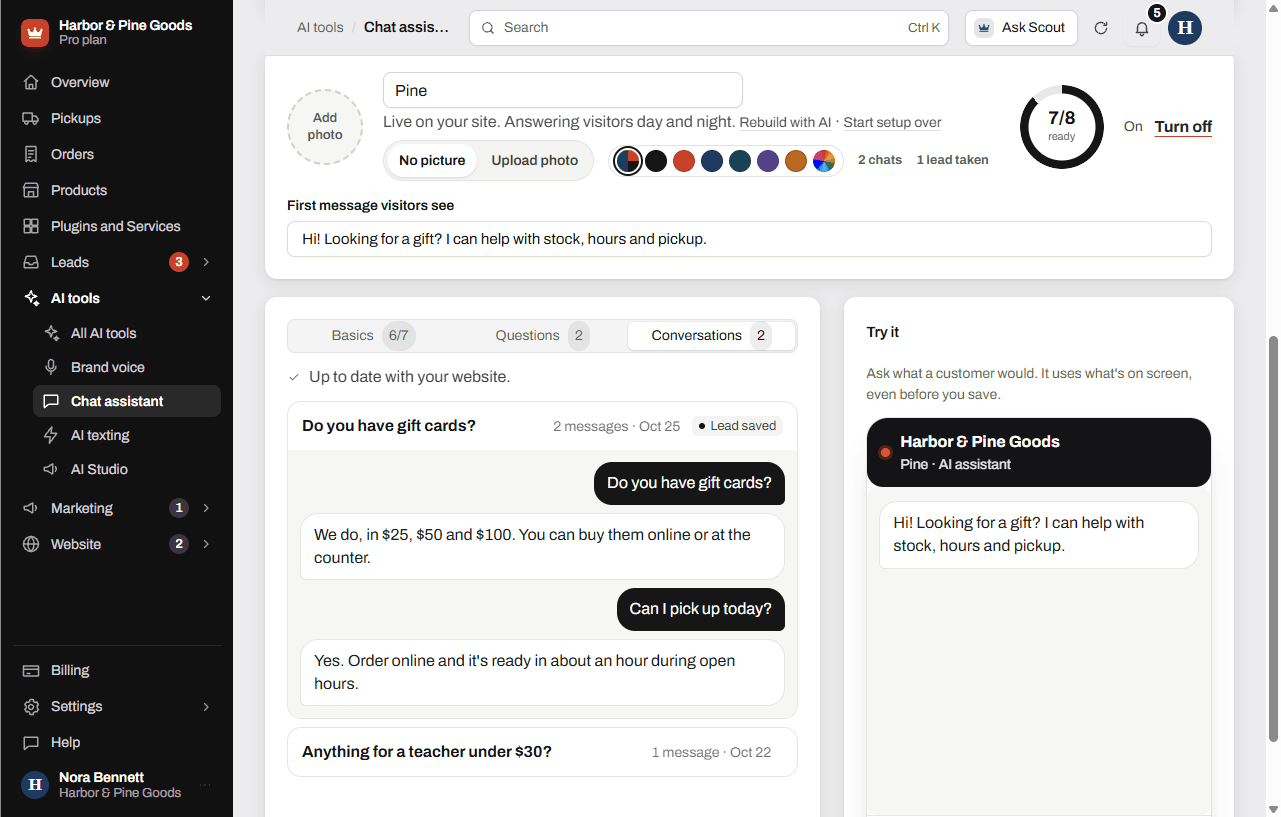Click the Billing credit card icon
1281x817 pixels.
(31, 670)
